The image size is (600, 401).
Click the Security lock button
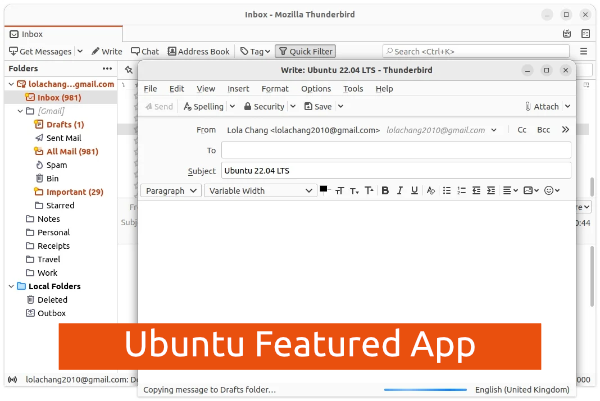pyautogui.click(x=264, y=107)
